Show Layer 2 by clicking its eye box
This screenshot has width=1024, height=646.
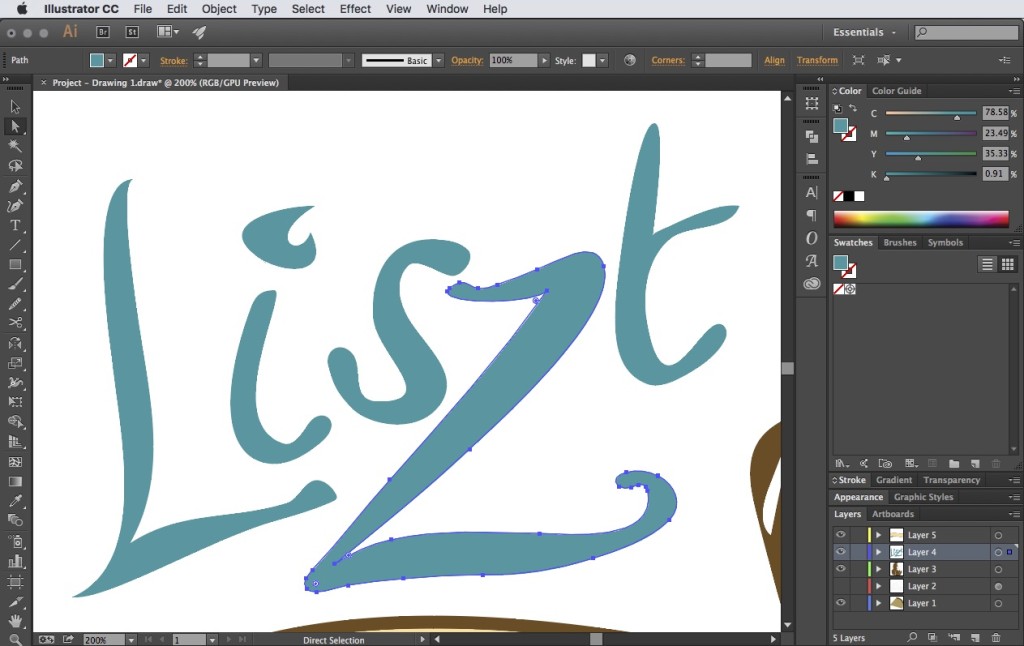[840, 586]
